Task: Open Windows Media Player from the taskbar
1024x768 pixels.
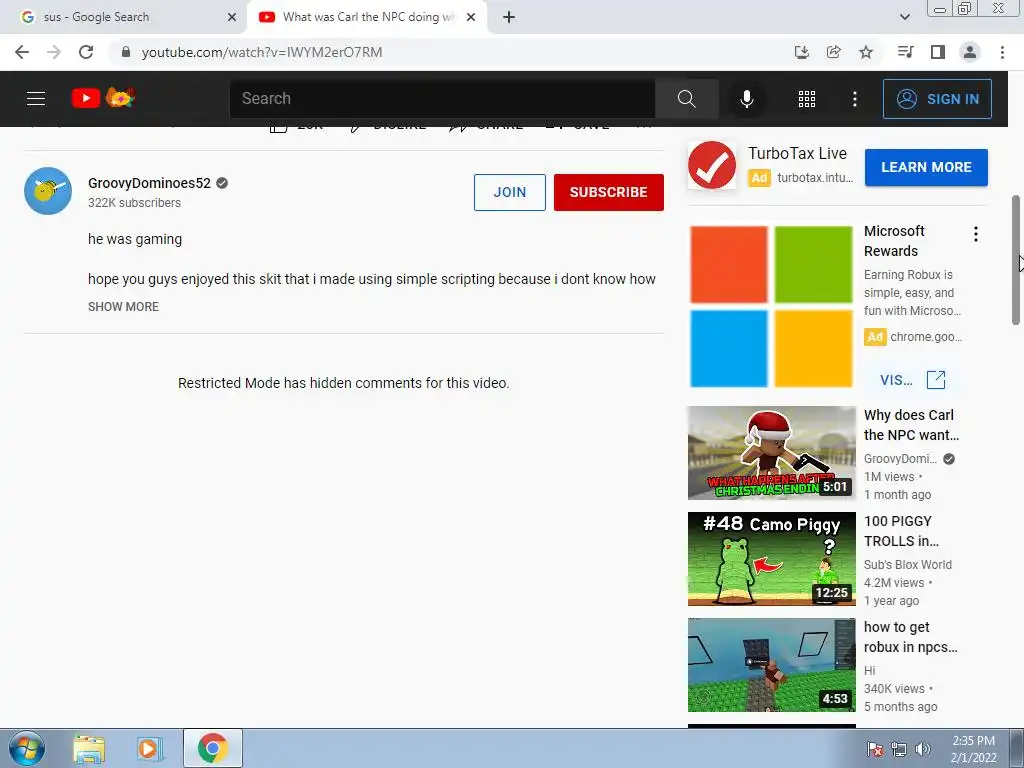Action: click(x=149, y=749)
